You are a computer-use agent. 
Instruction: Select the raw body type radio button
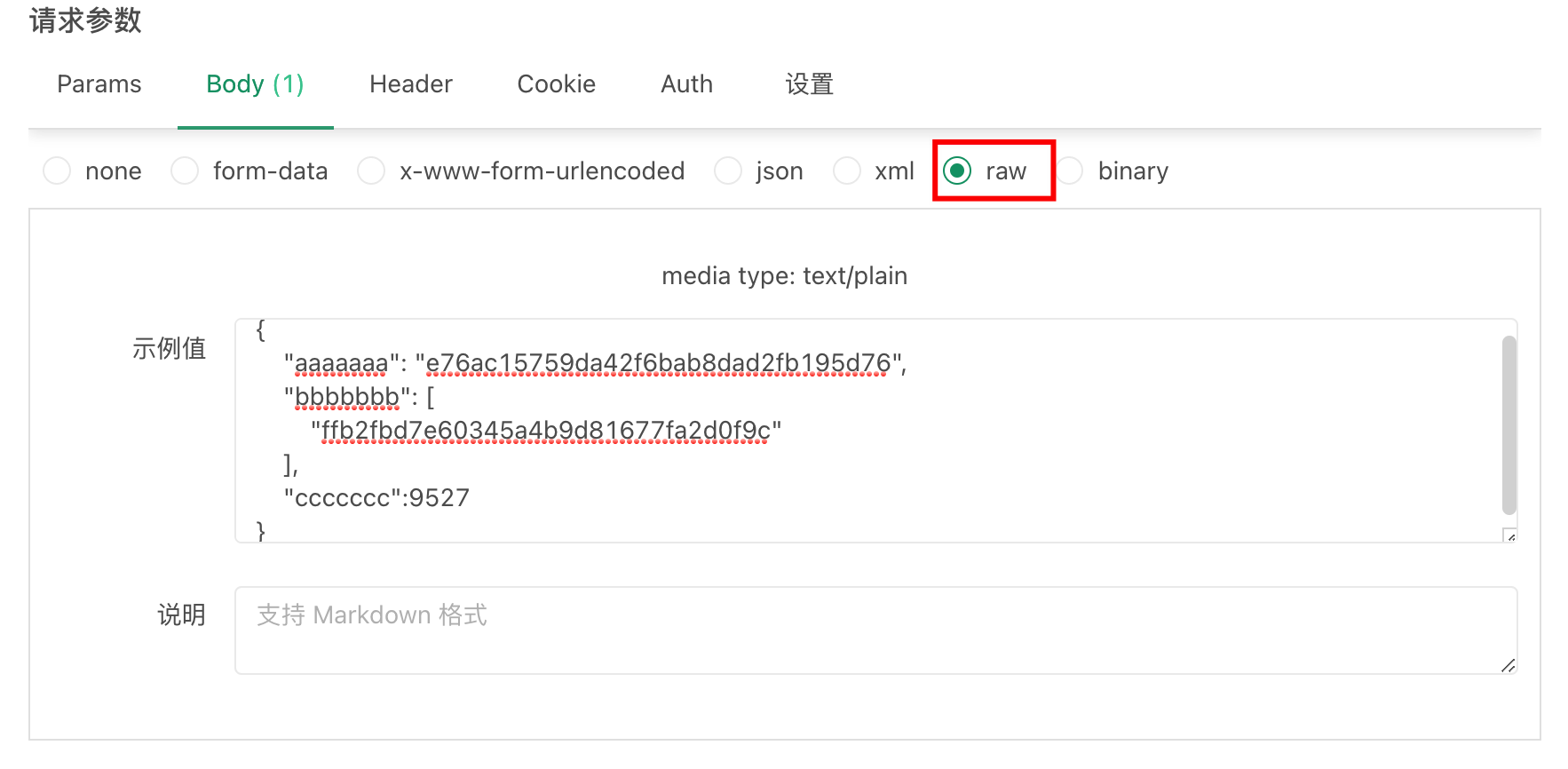[957, 170]
